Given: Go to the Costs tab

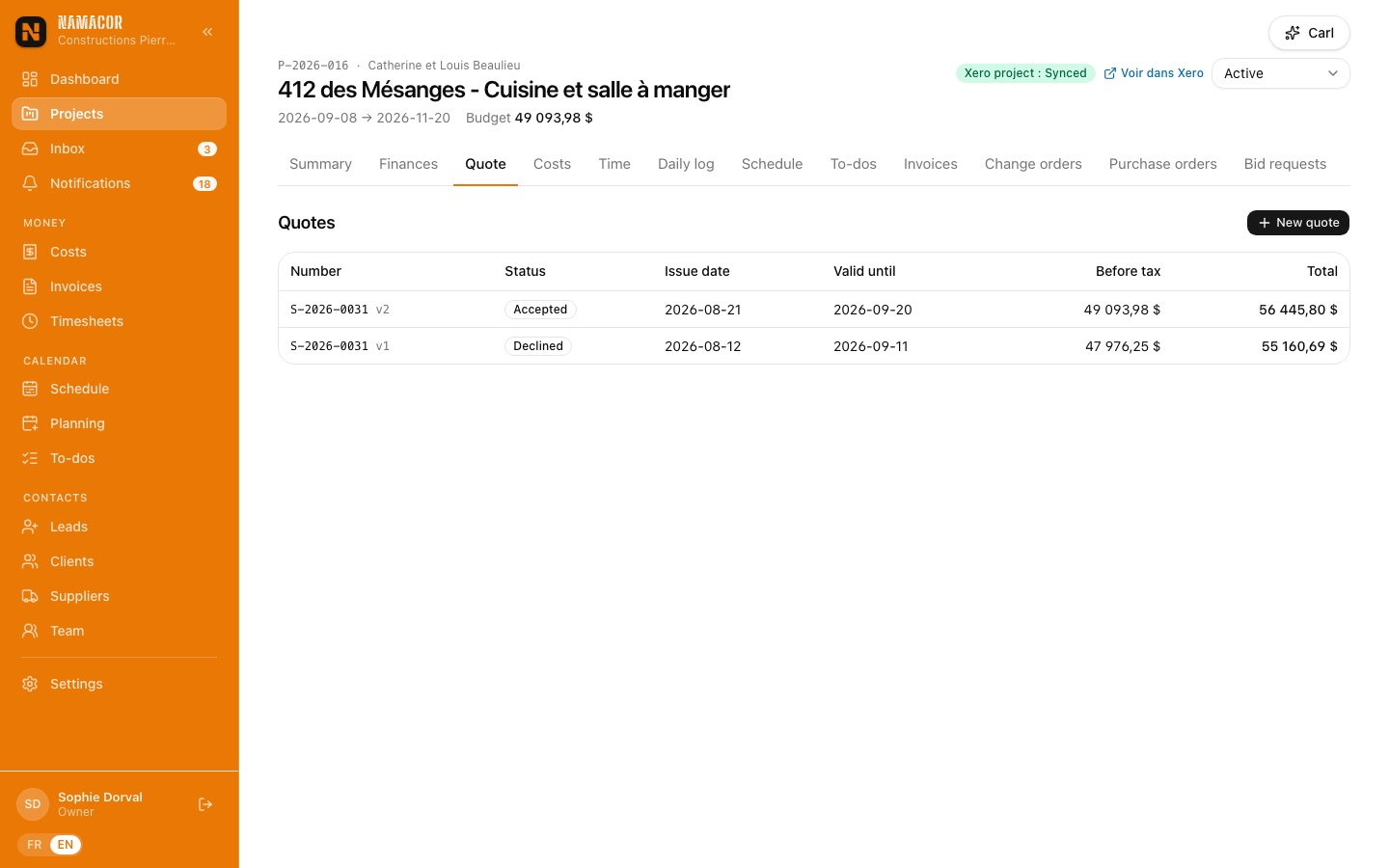Looking at the screenshot, I should click(552, 164).
